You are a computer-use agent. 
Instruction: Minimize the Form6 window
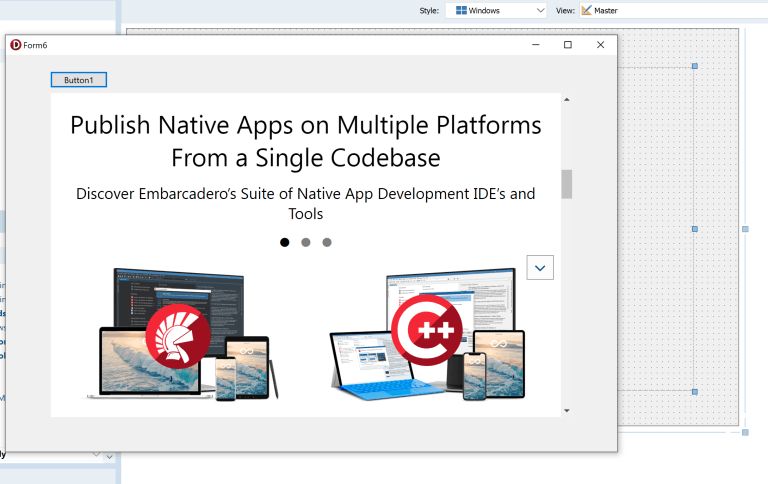(535, 45)
